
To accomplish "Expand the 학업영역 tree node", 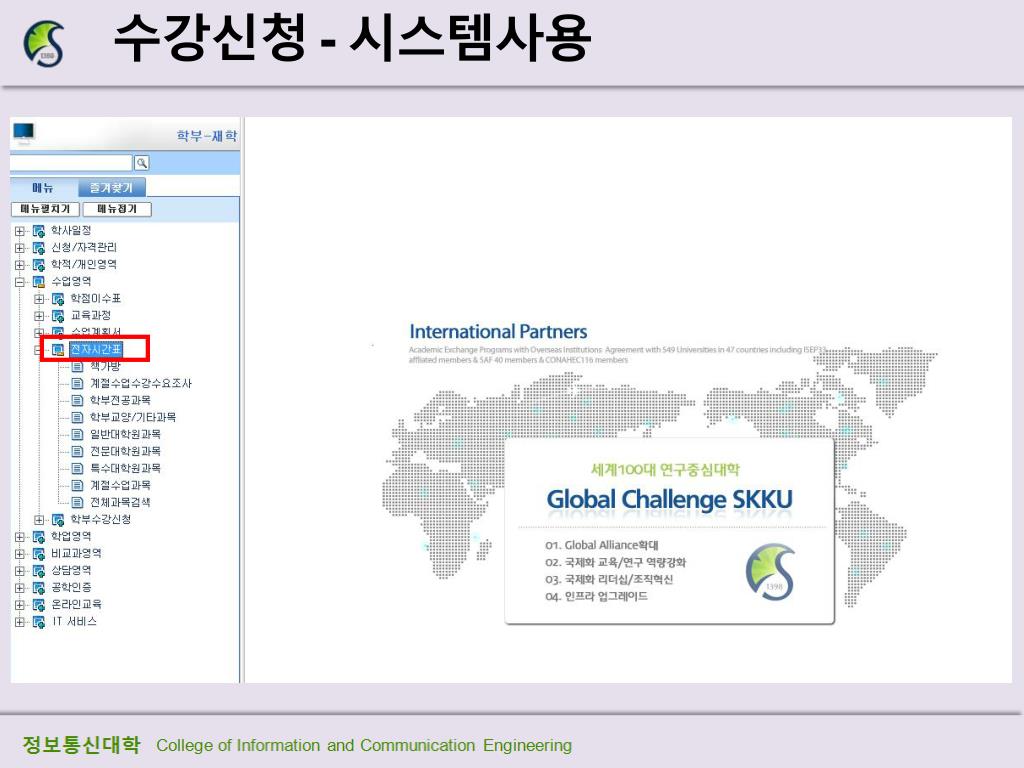I will [x=20, y=536].
